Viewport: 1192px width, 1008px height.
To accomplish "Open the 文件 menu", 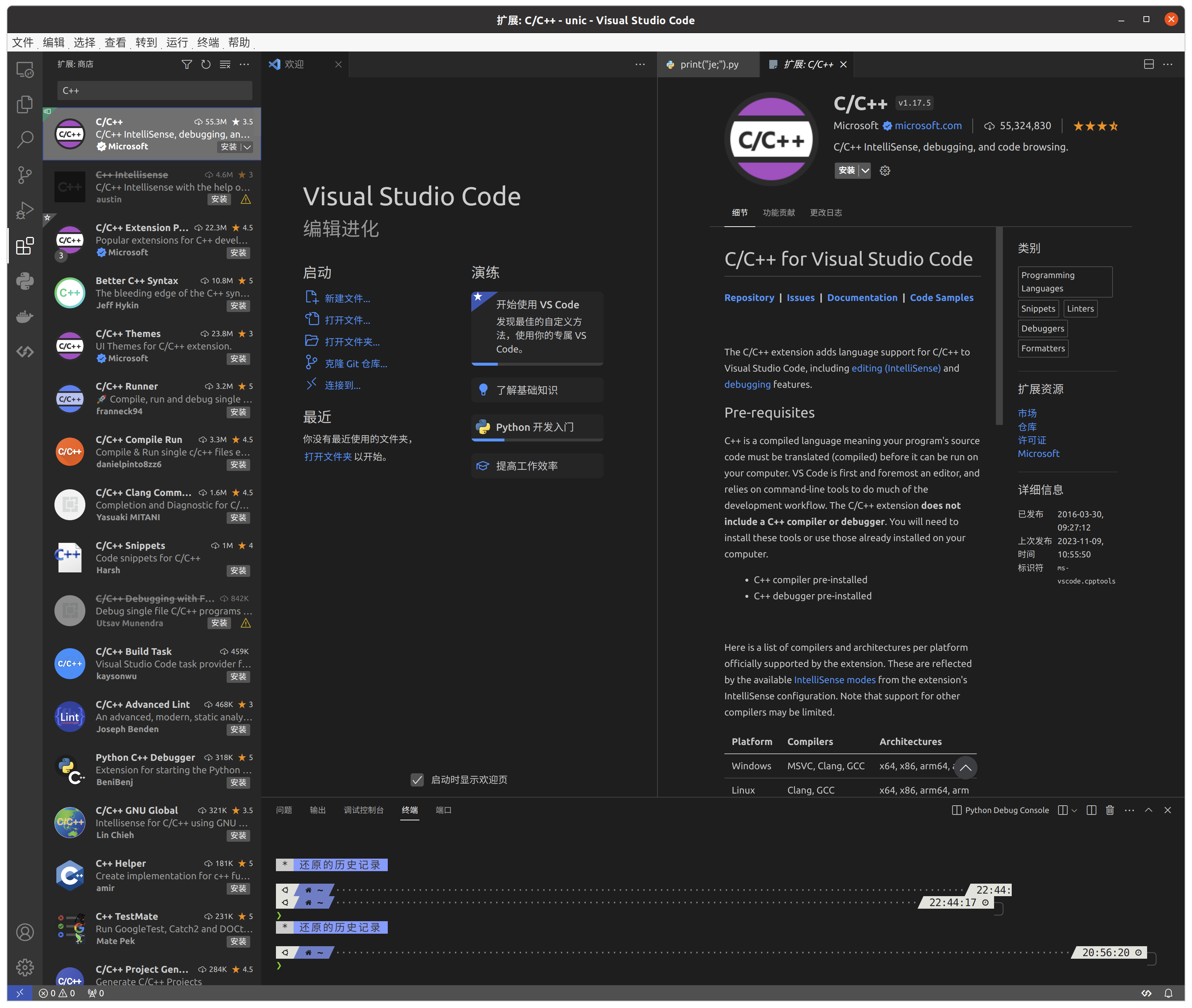I will pos(23,42).
